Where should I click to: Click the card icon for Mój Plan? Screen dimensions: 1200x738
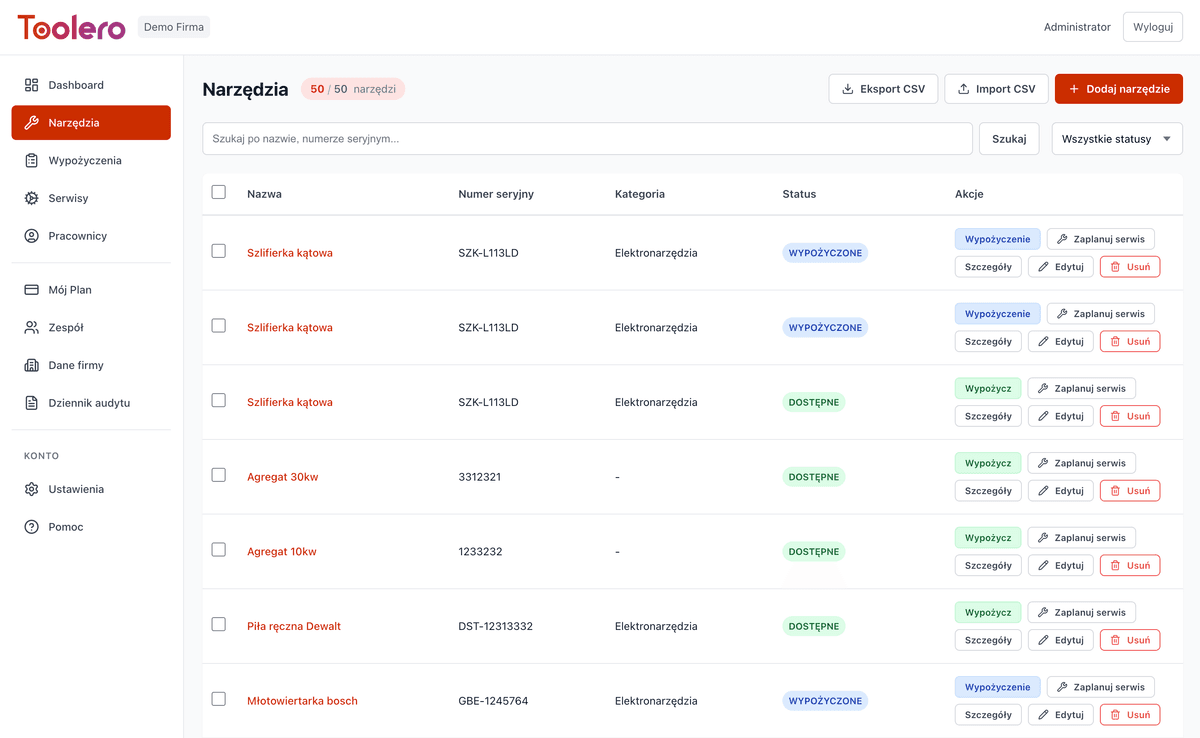31,290
